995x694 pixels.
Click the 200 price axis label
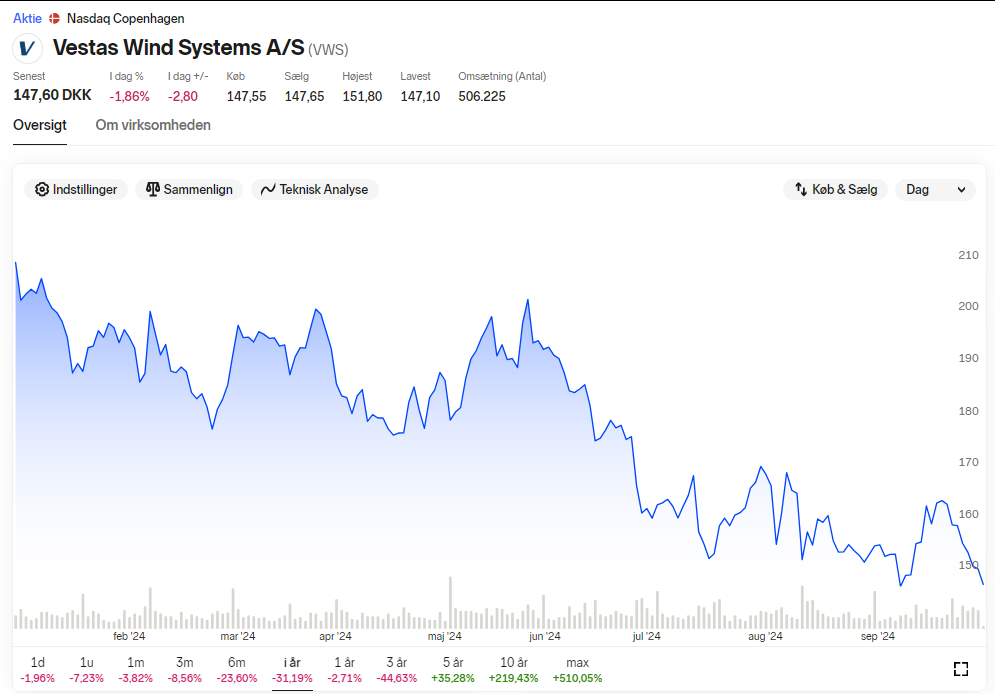coord(968,306)
